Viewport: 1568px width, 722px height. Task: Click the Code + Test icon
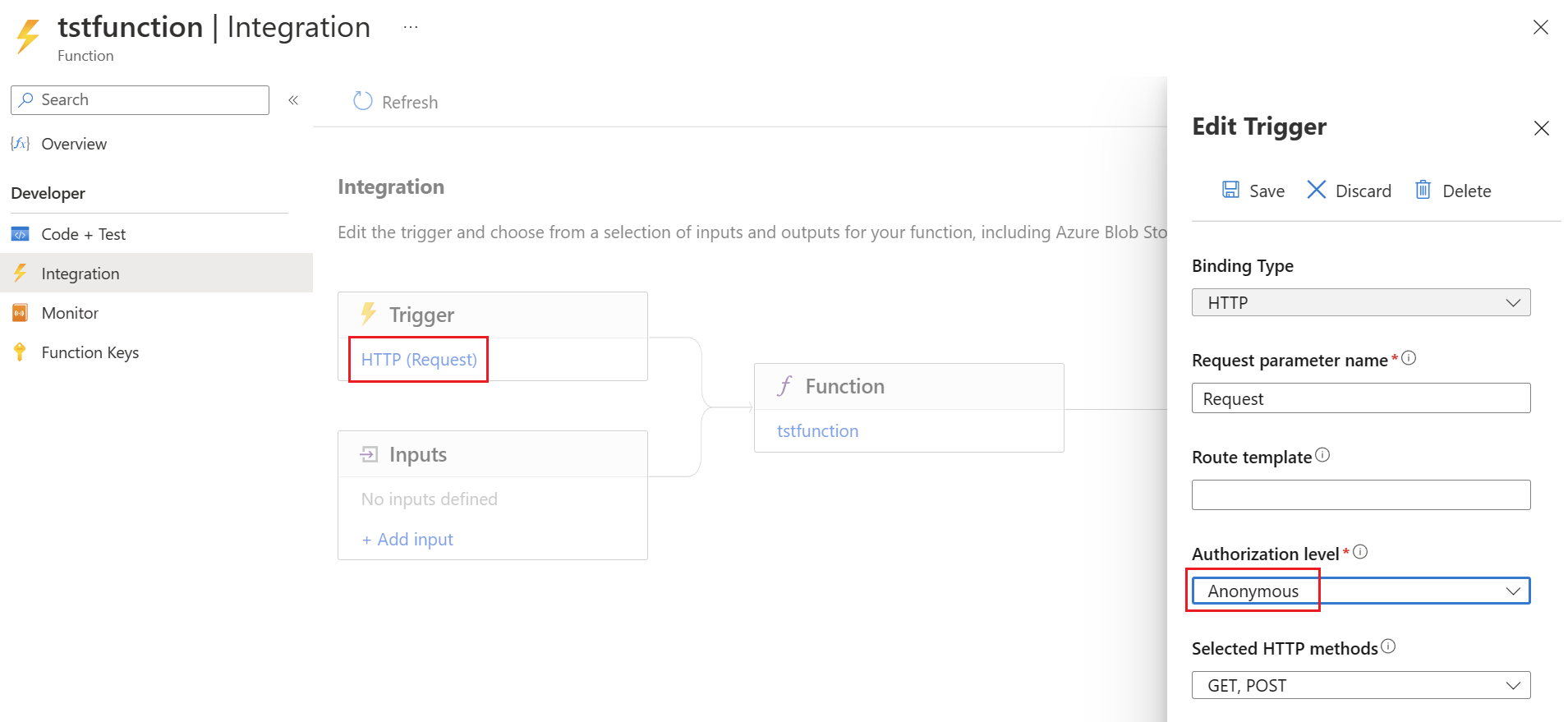tap(21, 234)
